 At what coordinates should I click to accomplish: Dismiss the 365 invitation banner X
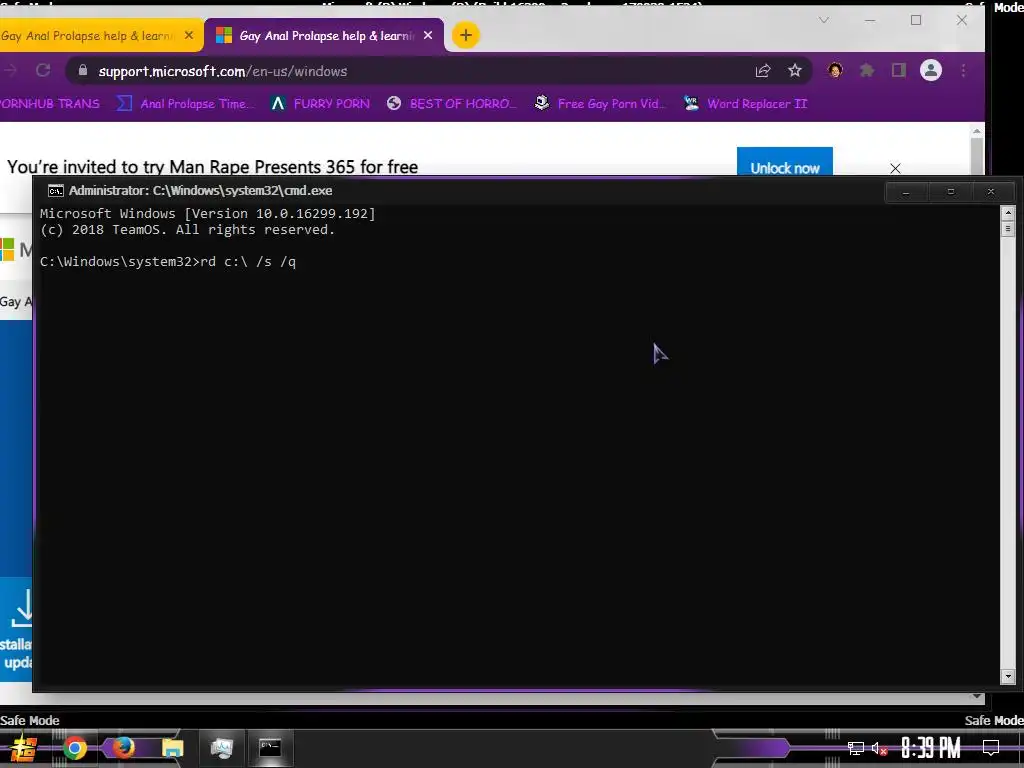point(895,168)
